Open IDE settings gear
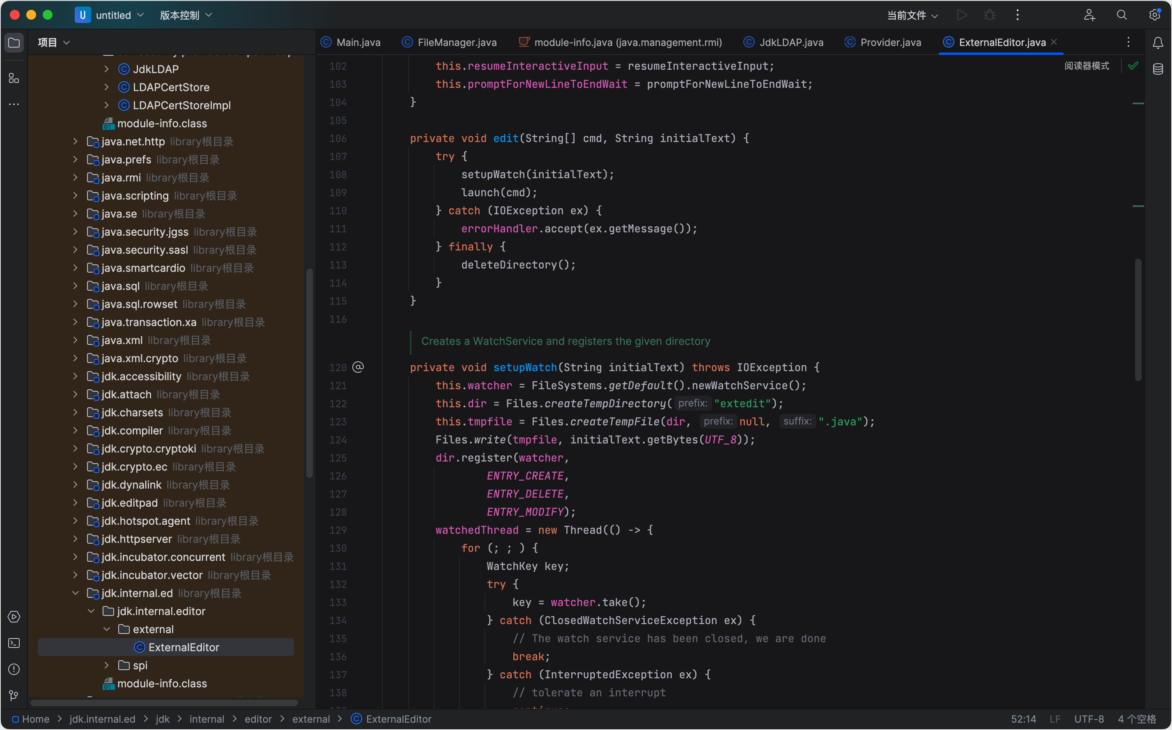The height and width of the screenshot is (730, 1172). click(1155, 15)
